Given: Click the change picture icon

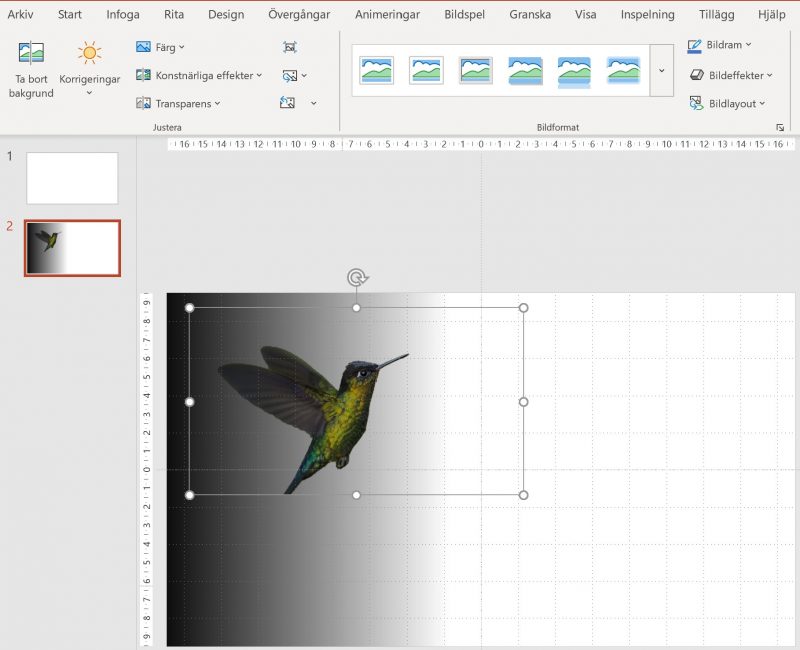Looking at the screenshot, I should (290, 76).
